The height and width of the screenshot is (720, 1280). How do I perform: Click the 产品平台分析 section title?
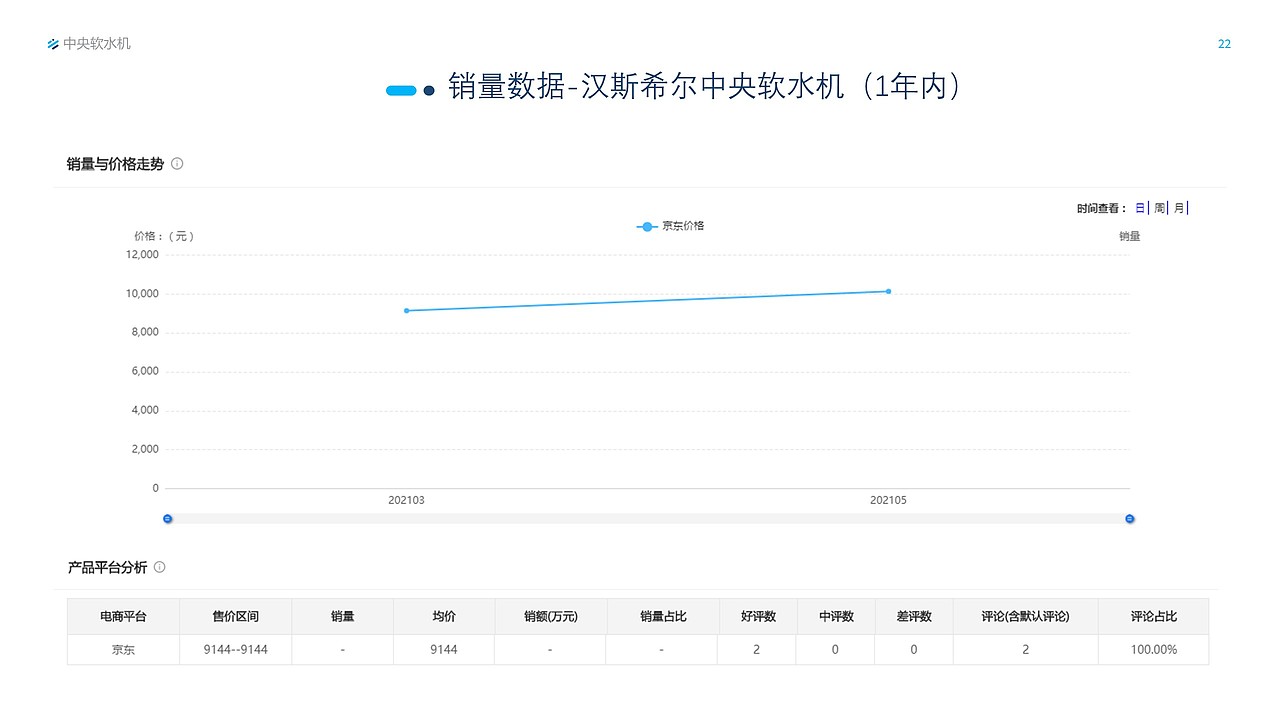(107, 567)
